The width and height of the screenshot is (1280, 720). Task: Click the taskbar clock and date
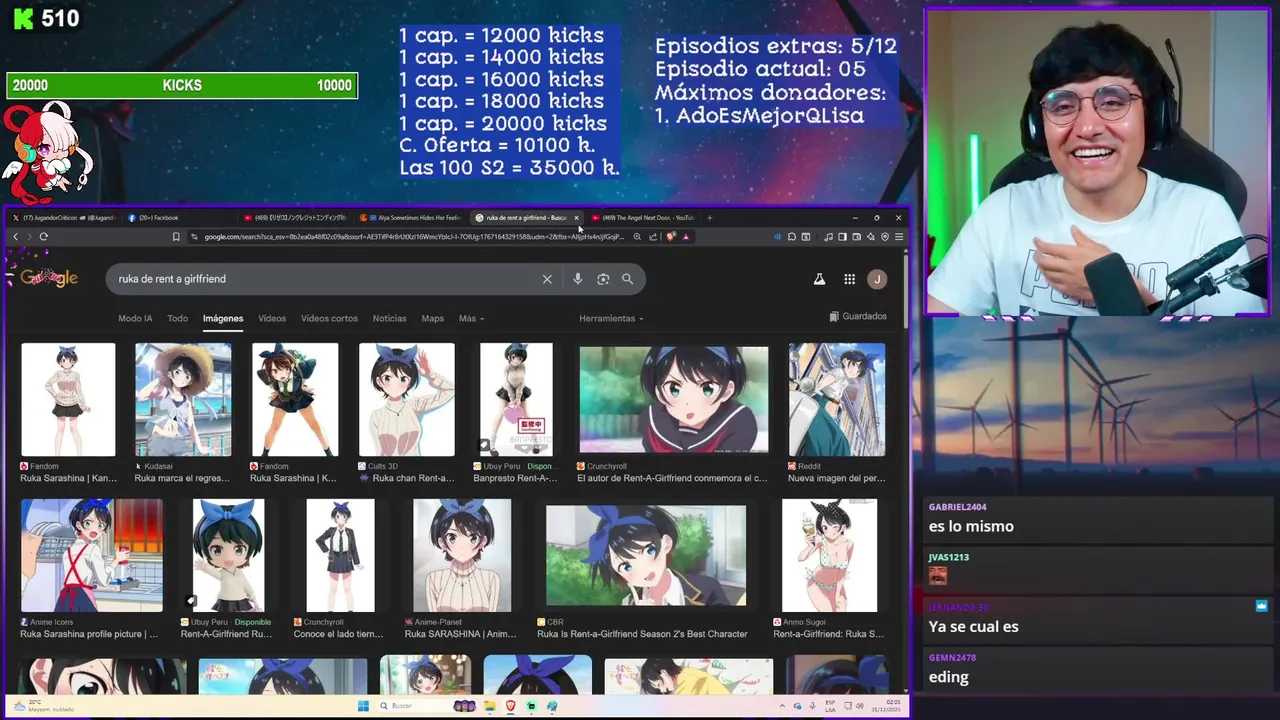(885, 706)
